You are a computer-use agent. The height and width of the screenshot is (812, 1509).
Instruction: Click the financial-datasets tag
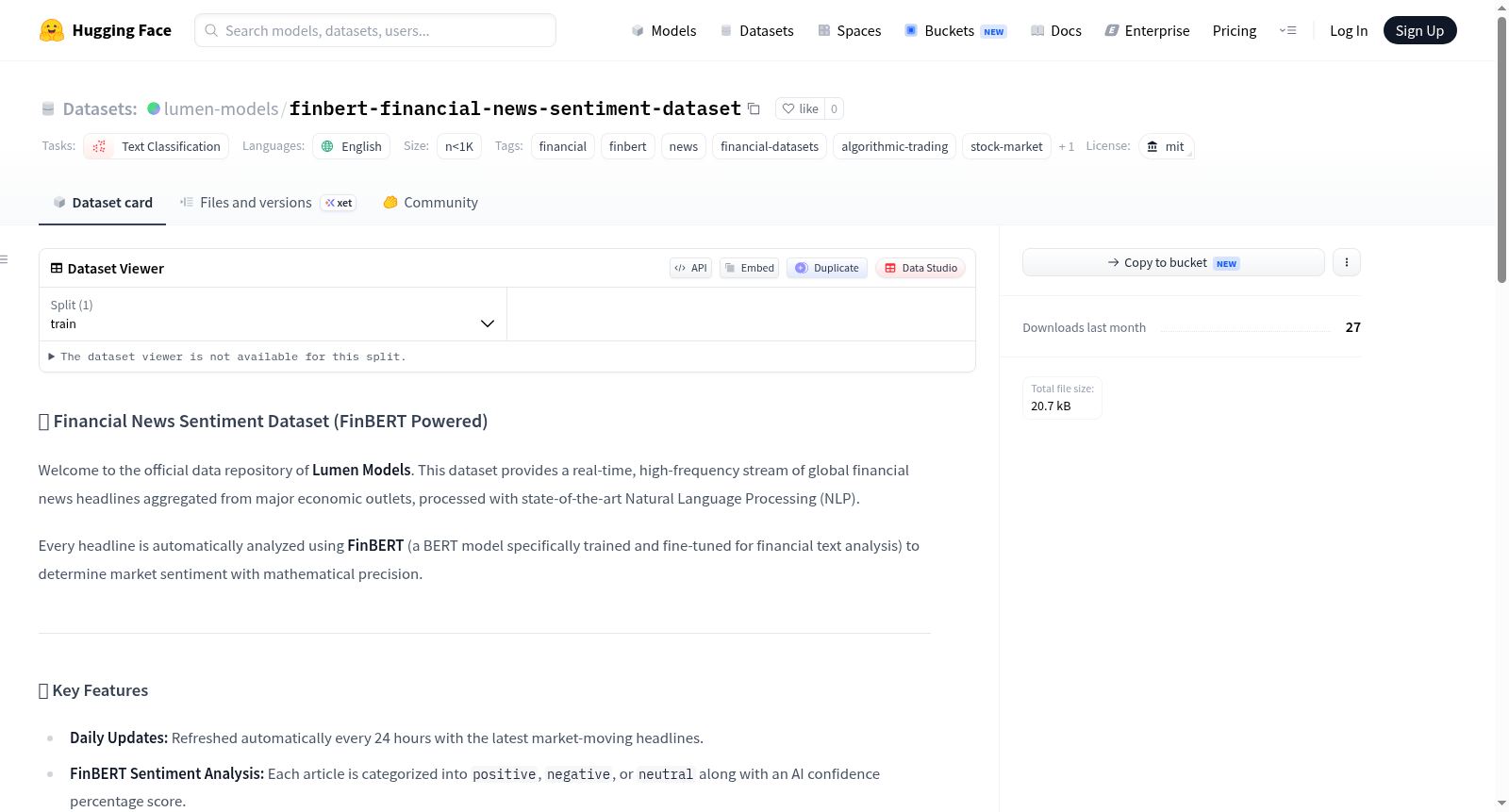coord(770,146)
